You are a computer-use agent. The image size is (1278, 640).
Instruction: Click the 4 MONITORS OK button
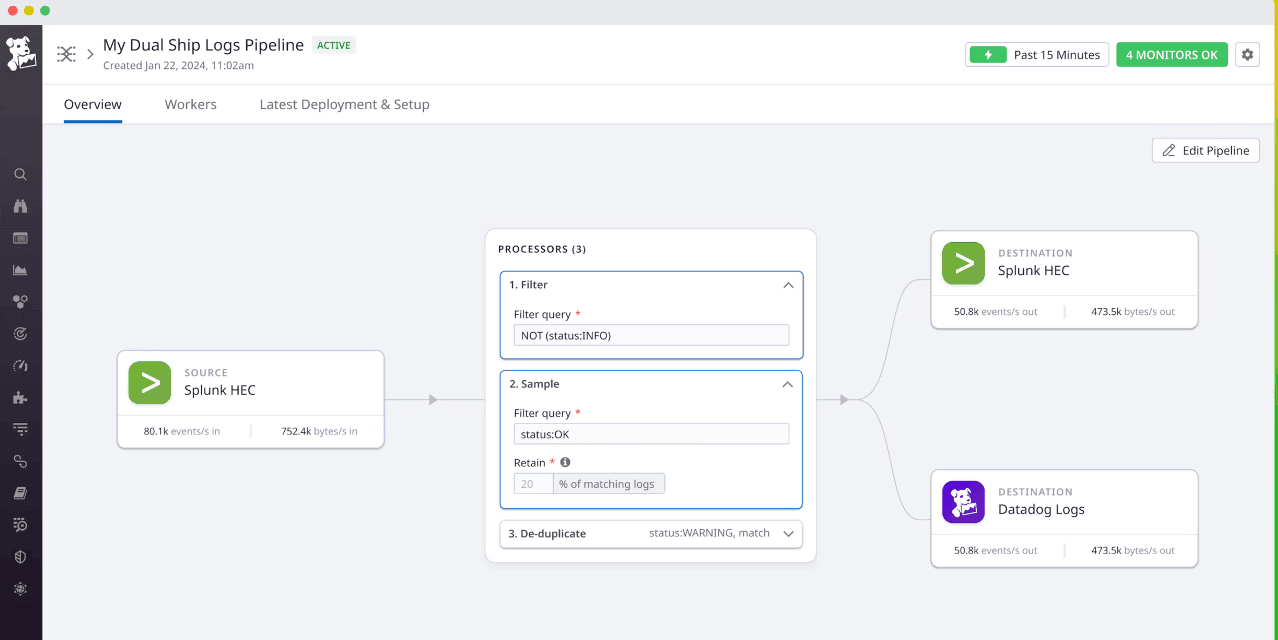click(x=1172, y=55)
